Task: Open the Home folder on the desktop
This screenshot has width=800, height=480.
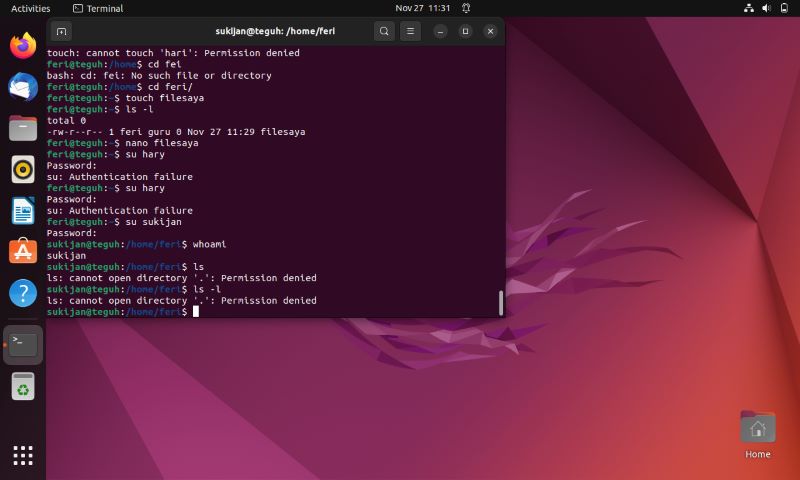Action: tap(758, 434)
